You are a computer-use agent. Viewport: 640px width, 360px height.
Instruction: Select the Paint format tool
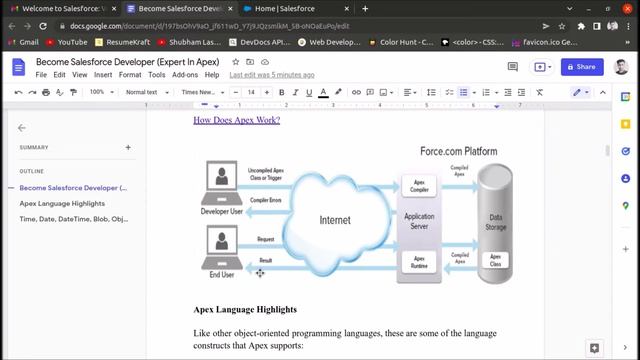click(x=73, y=92)
